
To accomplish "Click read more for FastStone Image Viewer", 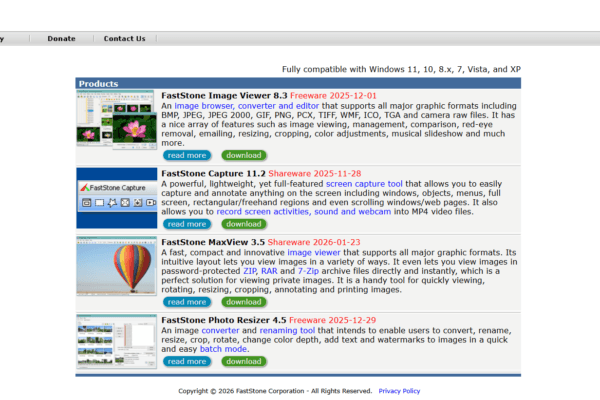I will pyautogui.click(x=187, y=155).
